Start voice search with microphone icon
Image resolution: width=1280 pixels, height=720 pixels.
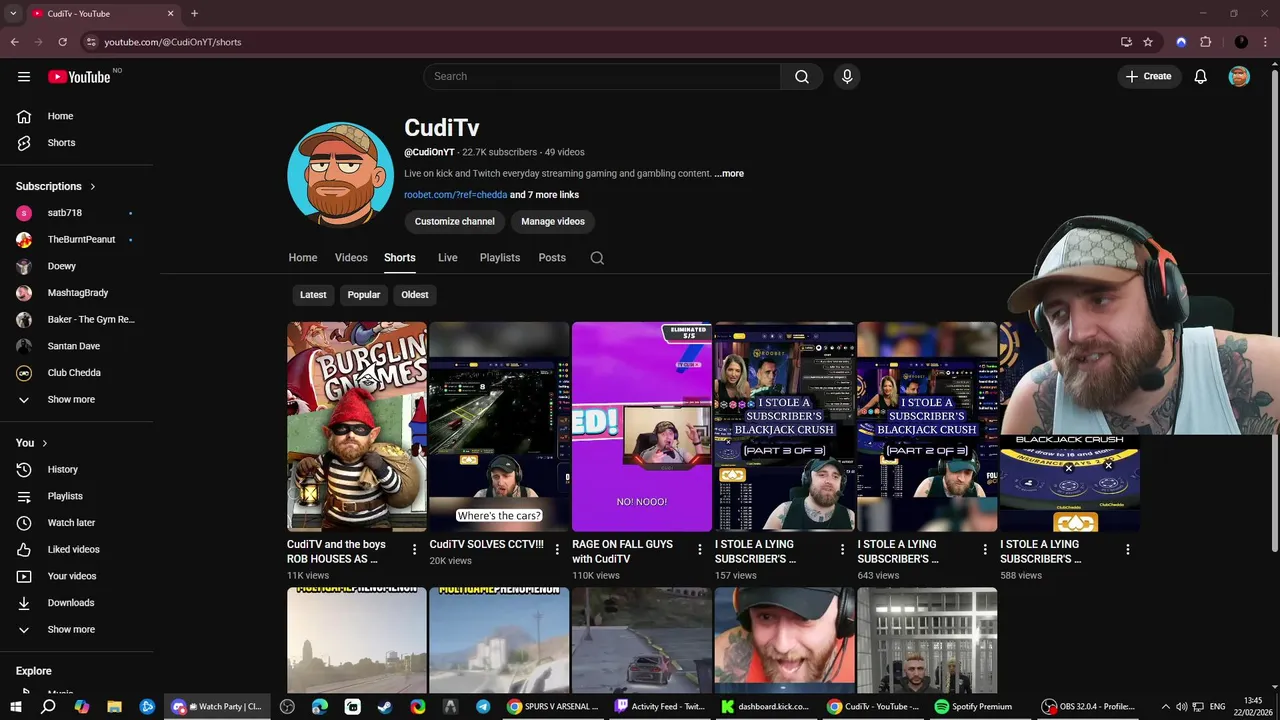[847, 77]
